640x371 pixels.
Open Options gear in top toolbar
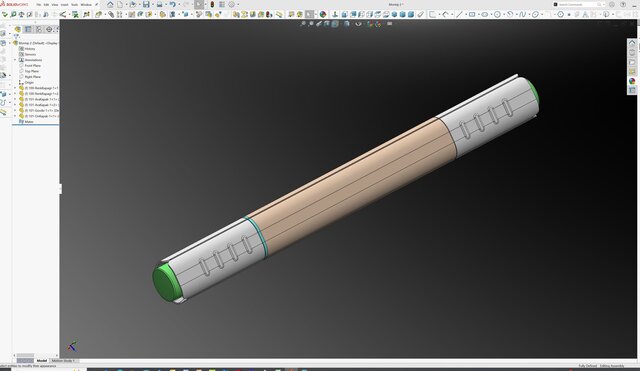tap(231, 4)
